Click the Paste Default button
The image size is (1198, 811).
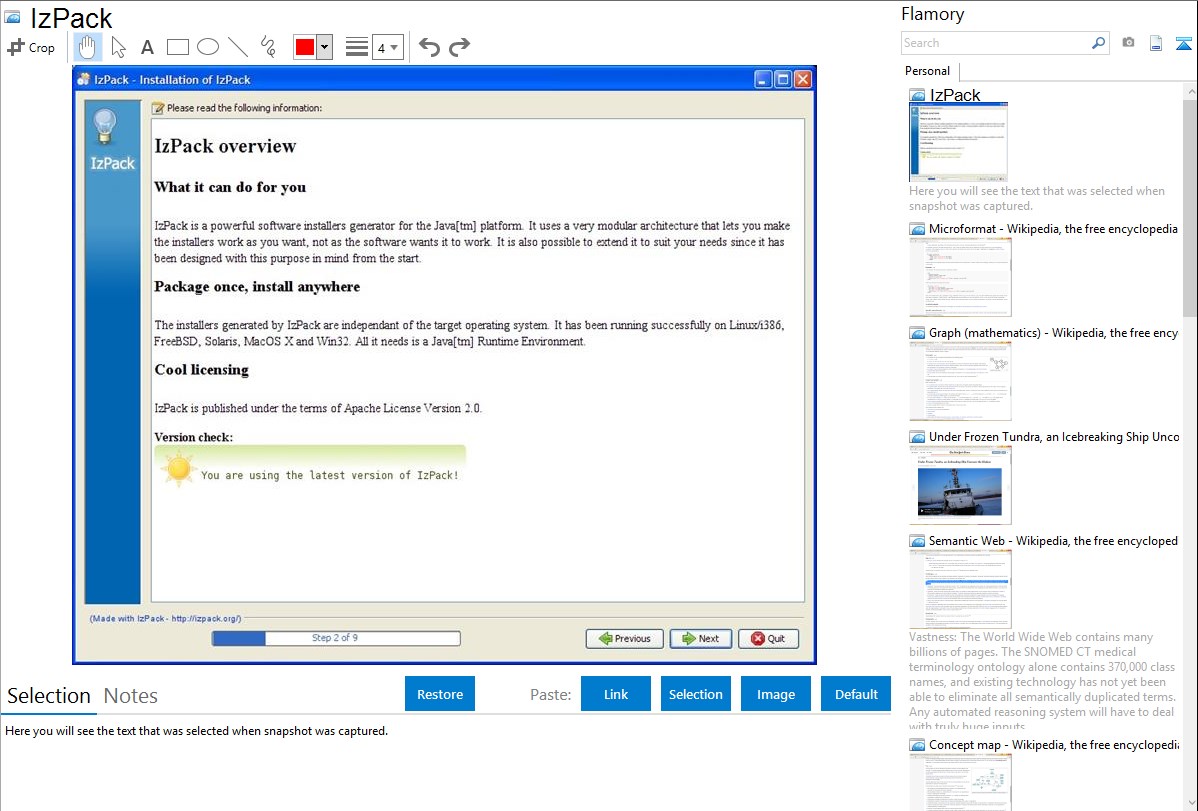point(856,694)
